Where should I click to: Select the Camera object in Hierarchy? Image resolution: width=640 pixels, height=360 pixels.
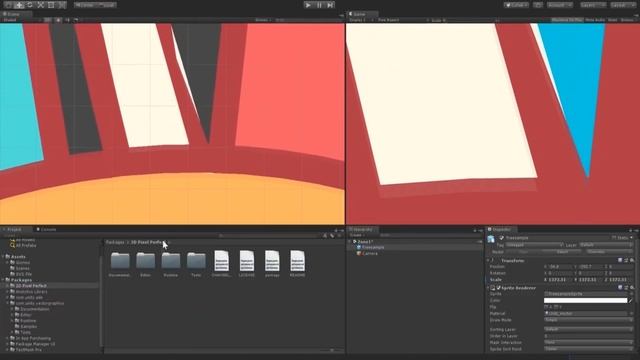[x=369, y=253]
